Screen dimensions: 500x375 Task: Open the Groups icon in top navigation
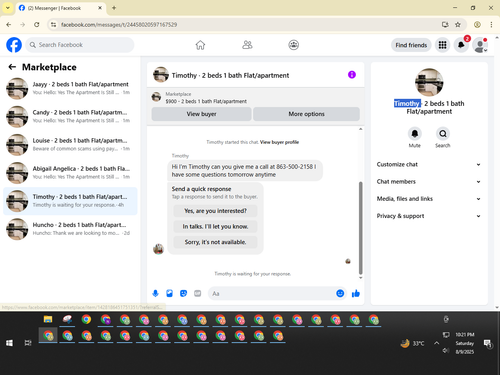(x=294, y=45)
